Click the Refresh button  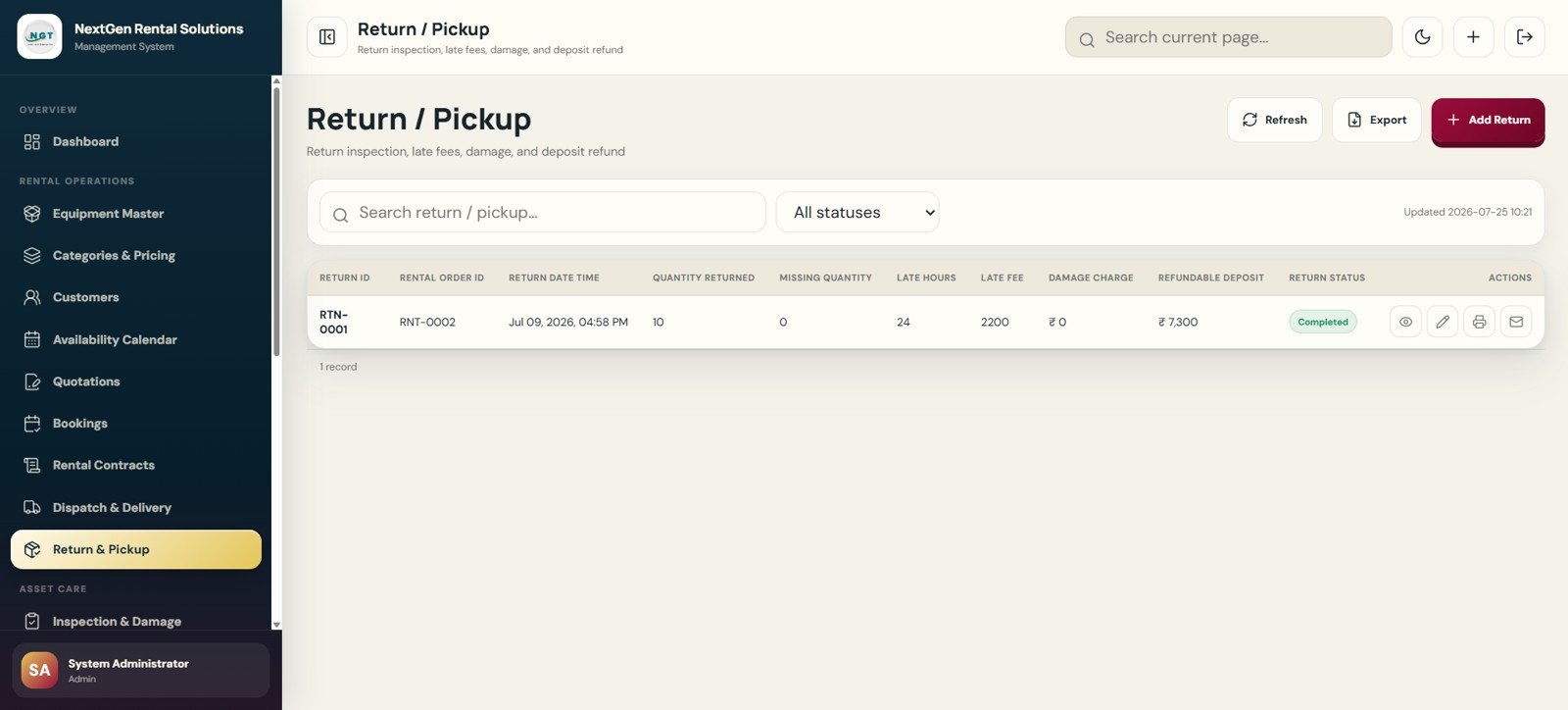coord(1274,120)
